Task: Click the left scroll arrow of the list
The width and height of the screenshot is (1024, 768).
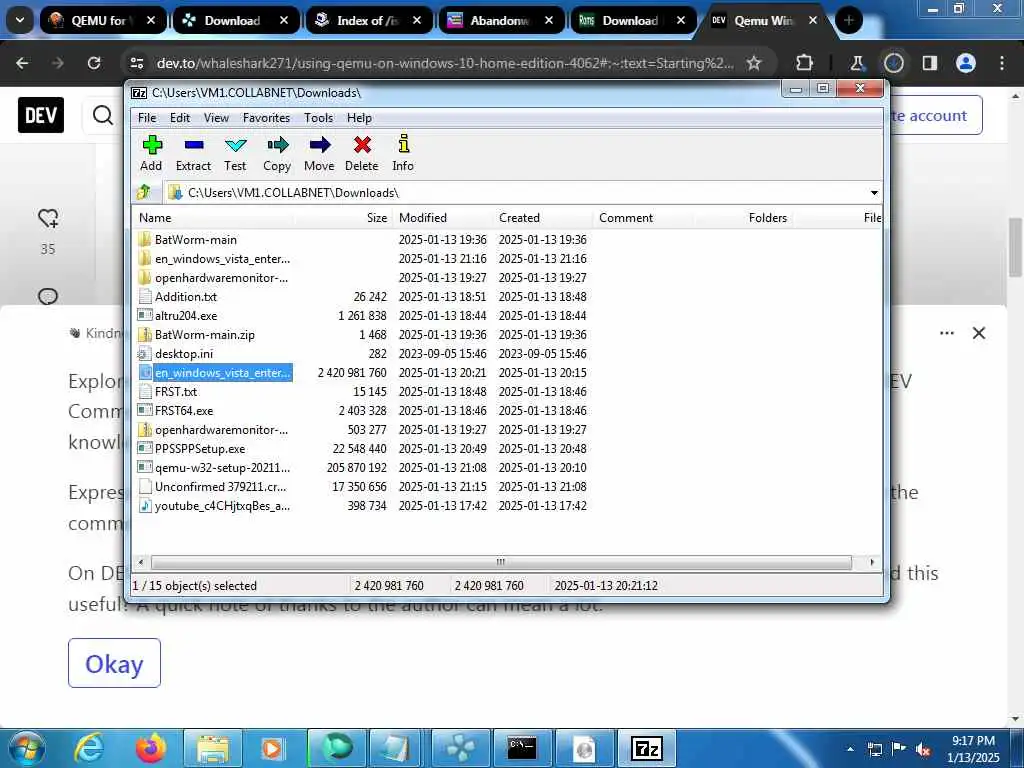Action: point(140,562)
